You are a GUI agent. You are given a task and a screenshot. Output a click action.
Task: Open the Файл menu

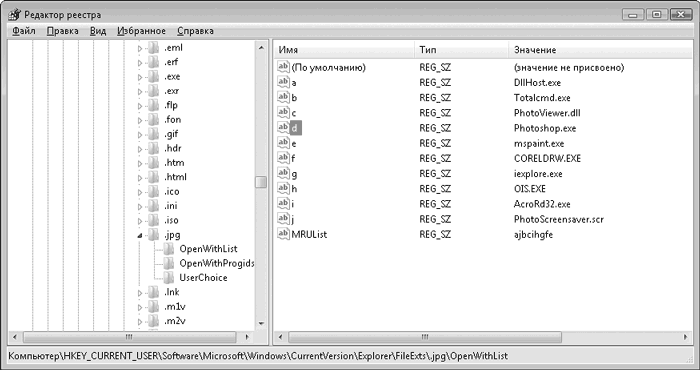tap(24, 31)
